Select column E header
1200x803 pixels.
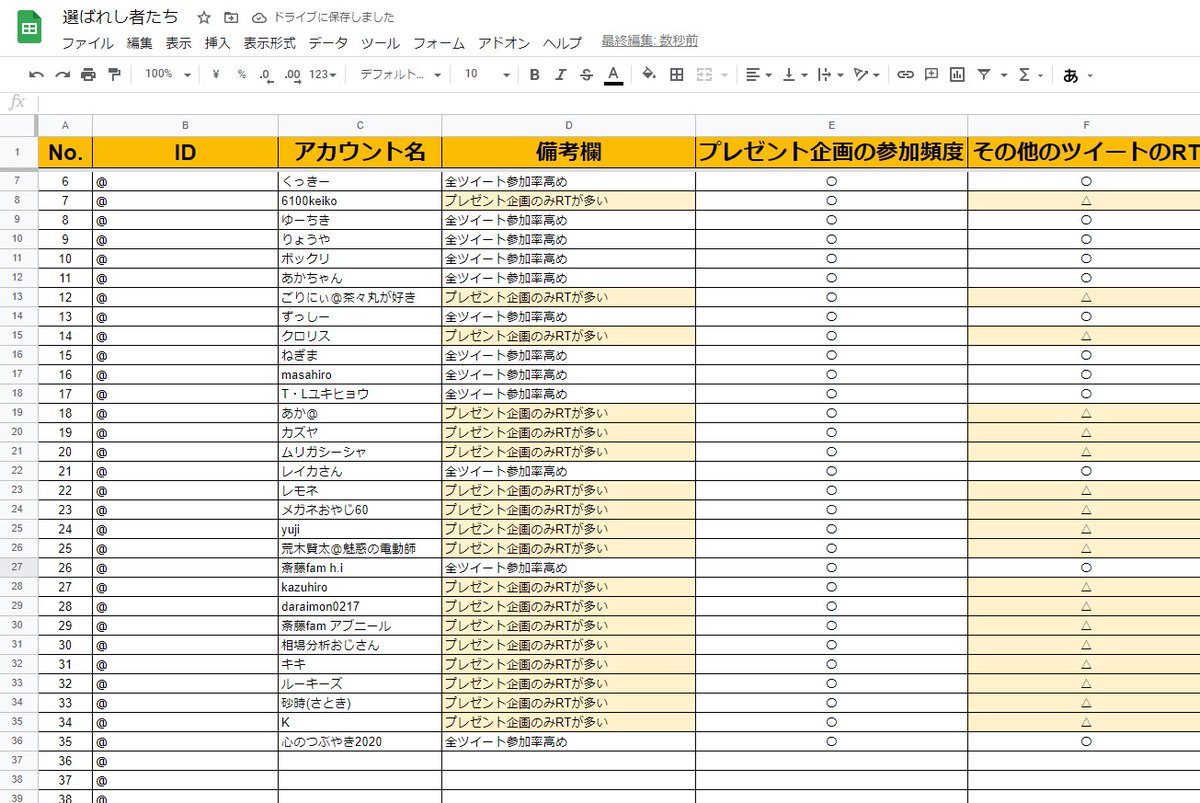[x=832, y=125]
